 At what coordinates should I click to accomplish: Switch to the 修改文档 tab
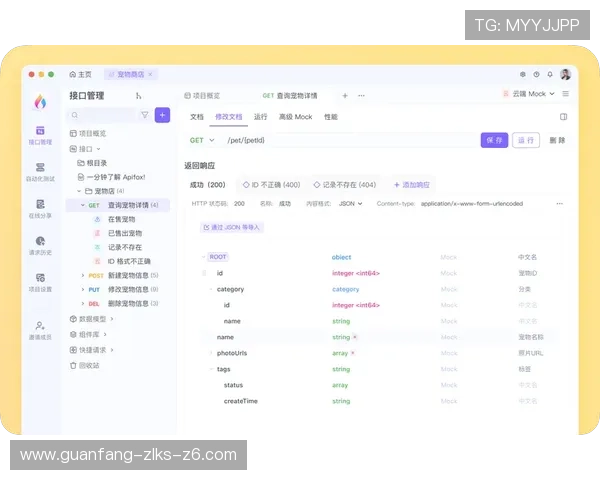[x=228, y=117]
